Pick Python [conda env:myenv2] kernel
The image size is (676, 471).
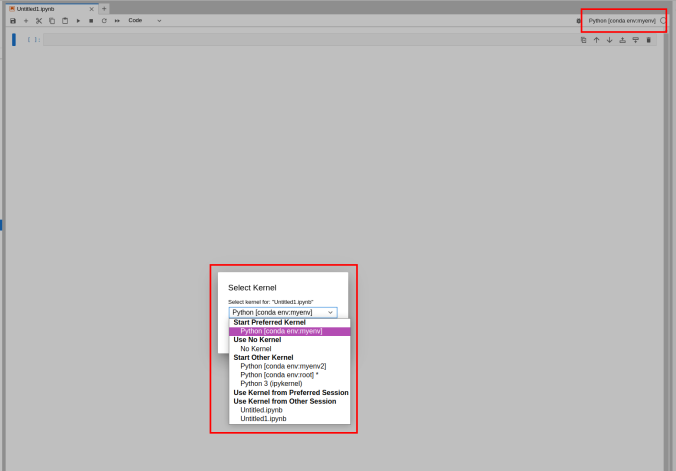click(283, 366)
